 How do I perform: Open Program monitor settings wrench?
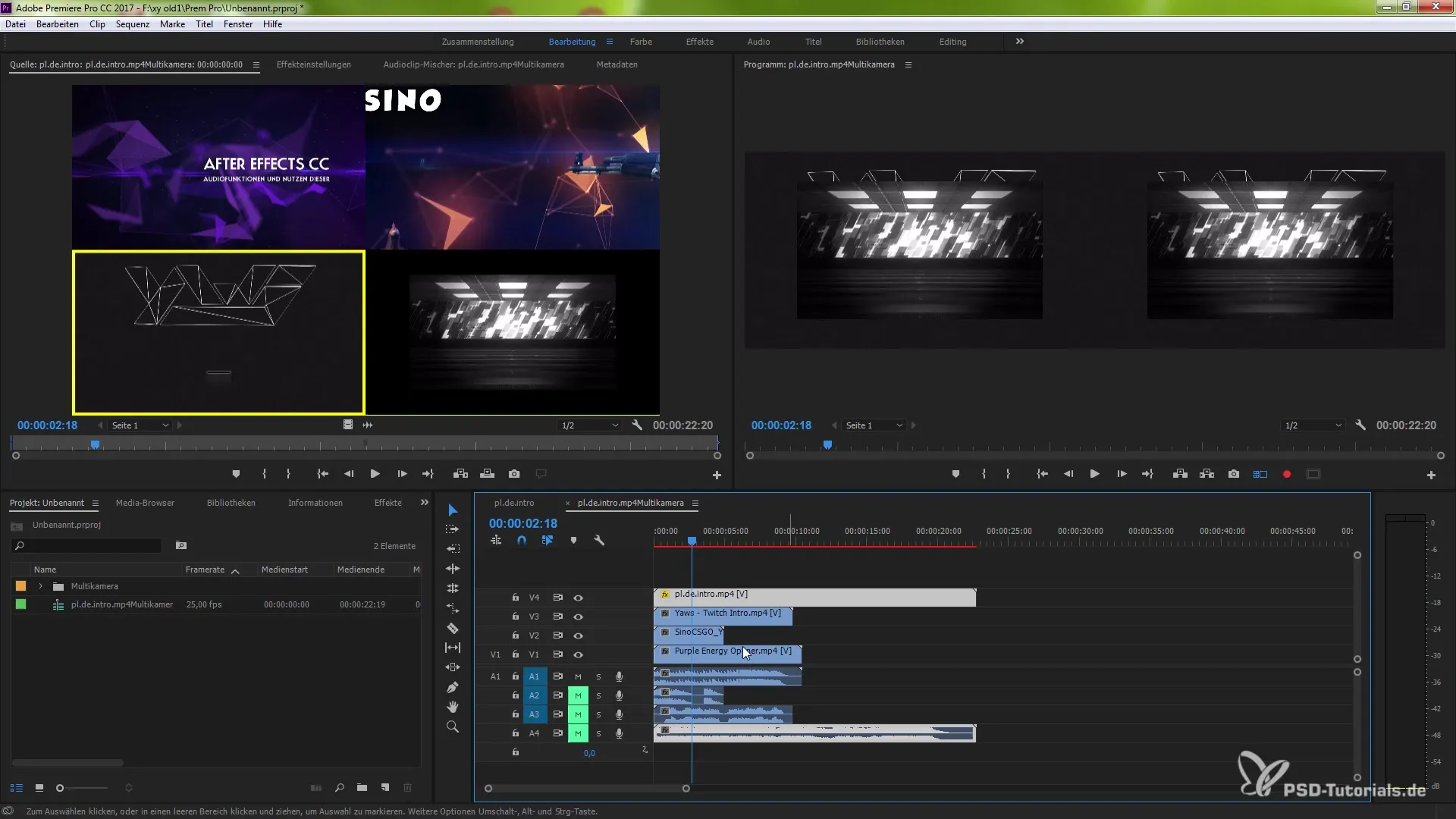1360,425
